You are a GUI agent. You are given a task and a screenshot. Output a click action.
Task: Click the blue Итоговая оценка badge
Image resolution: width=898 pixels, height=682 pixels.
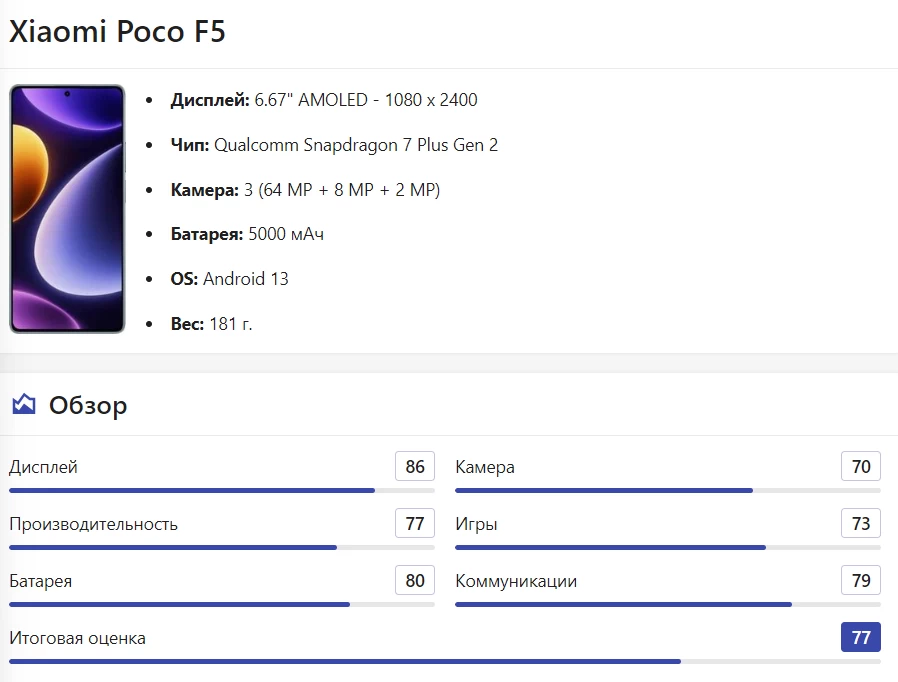coord(861,638)
